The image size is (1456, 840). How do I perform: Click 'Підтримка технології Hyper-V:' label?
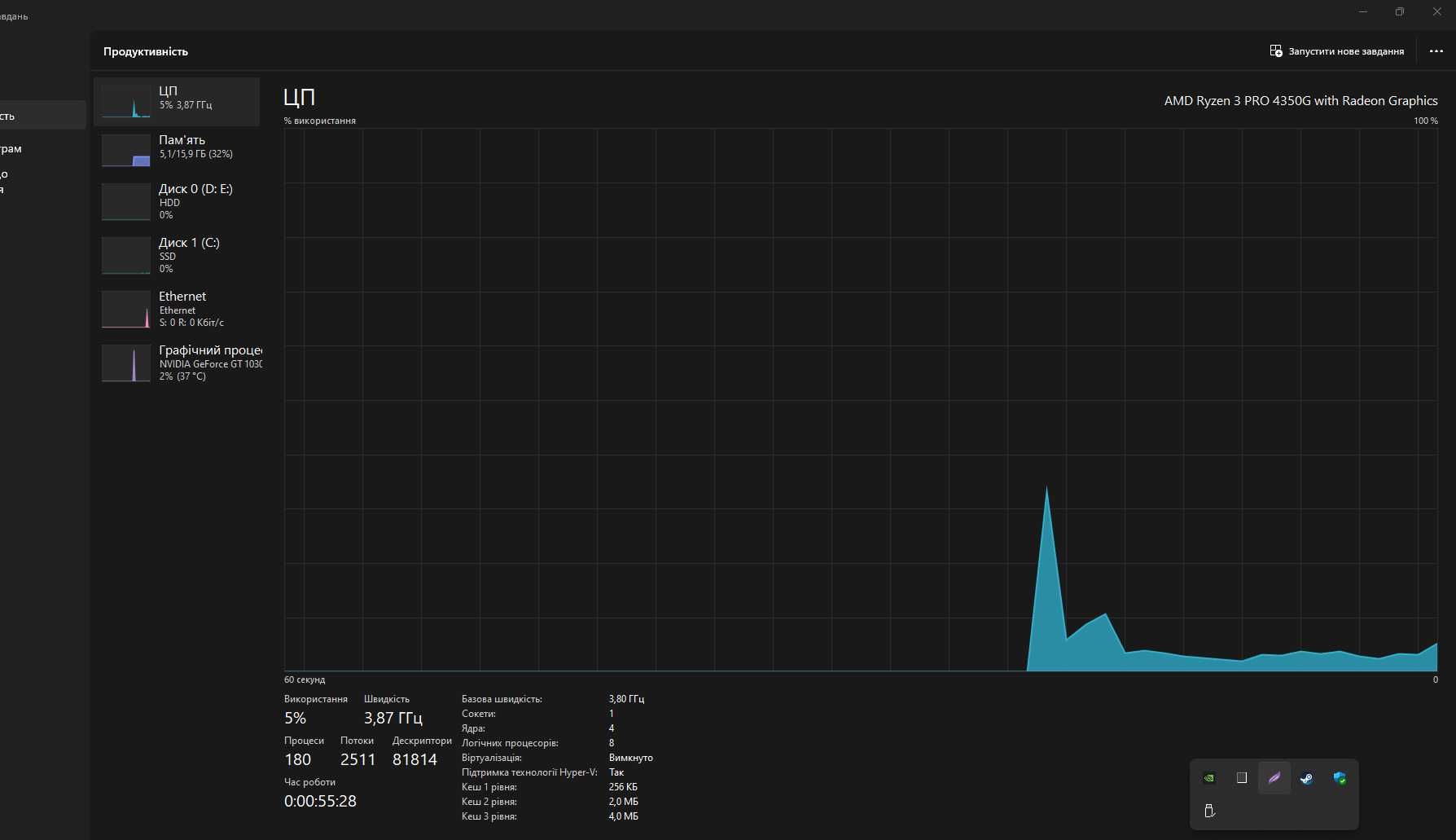point(529,772)
